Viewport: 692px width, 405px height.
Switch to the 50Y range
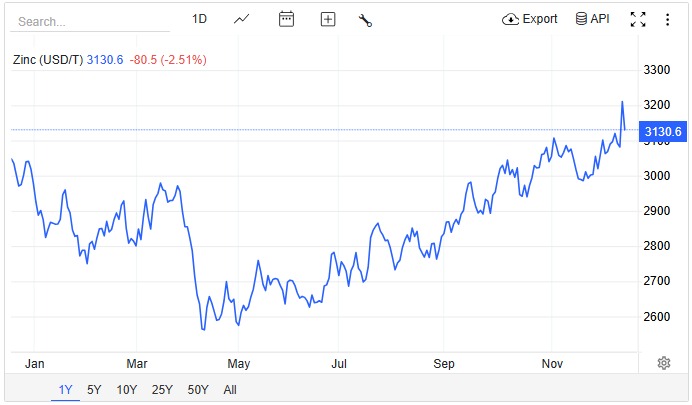[x=198, y=390]
